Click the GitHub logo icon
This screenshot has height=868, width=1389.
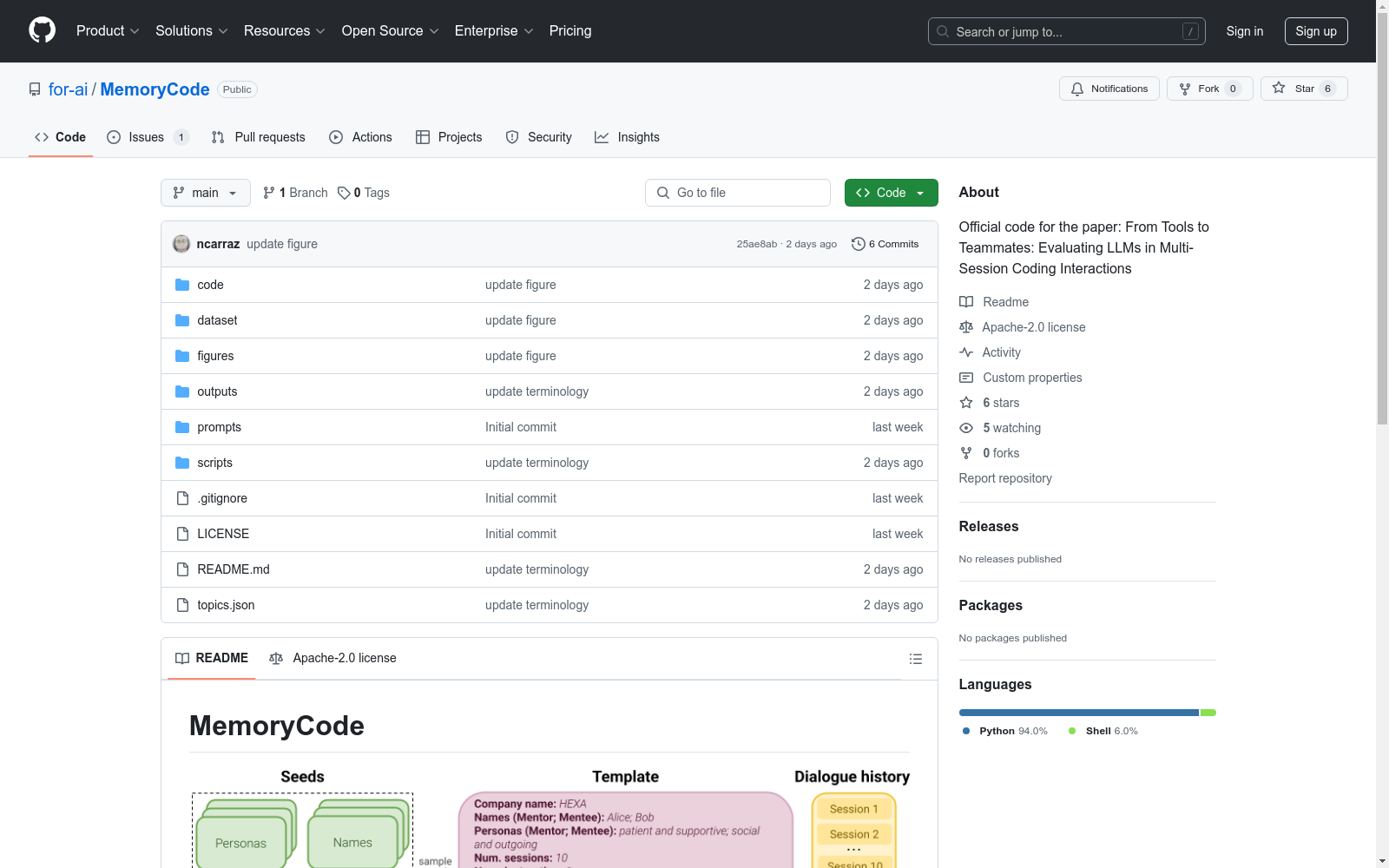(42, 30)
